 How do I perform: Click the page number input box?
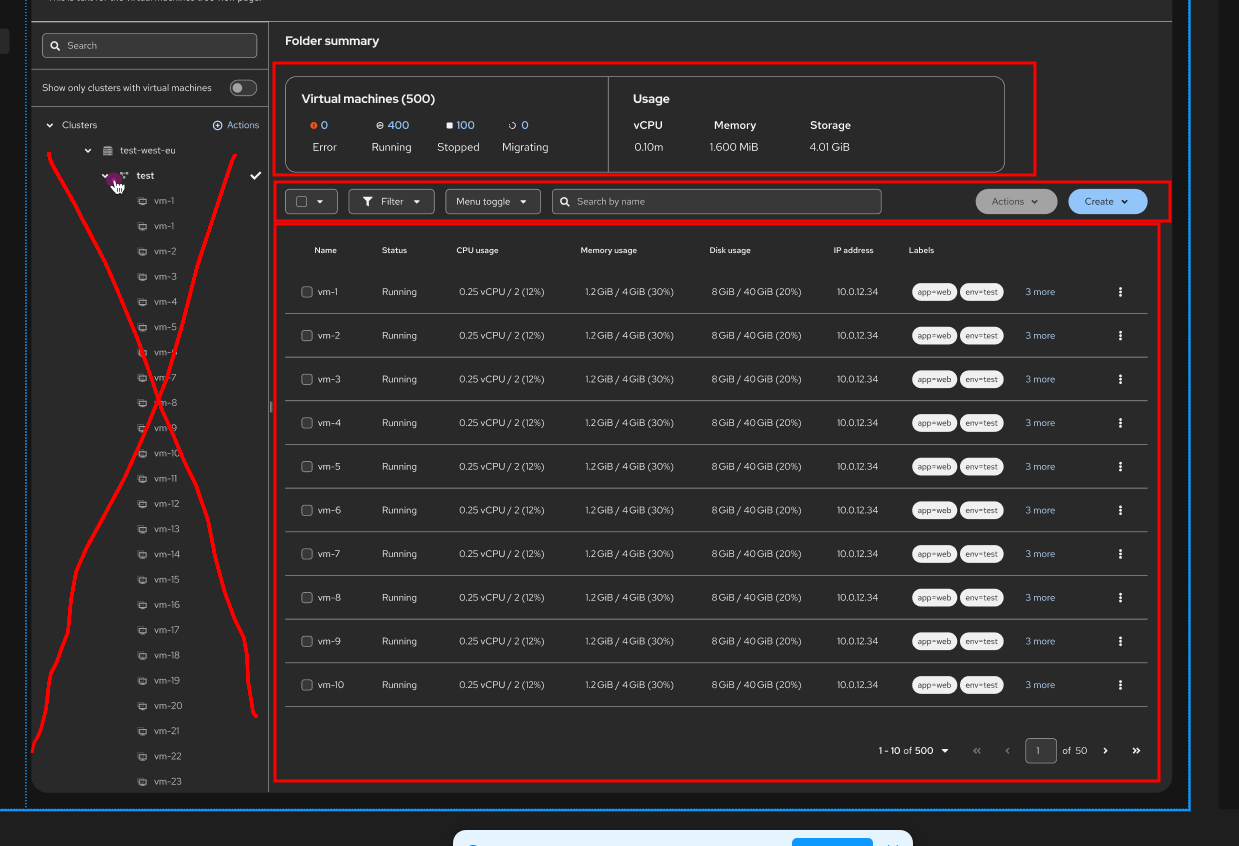(1041, 751)
